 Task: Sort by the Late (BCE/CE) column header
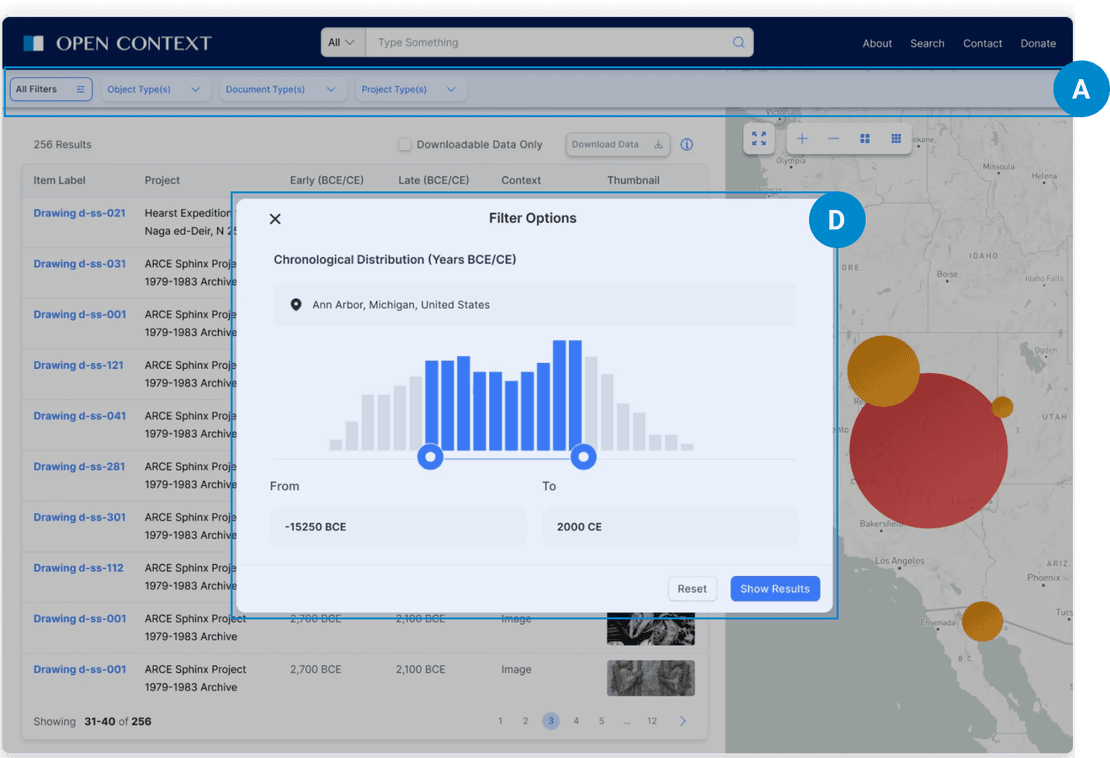(x=433, y=180)
